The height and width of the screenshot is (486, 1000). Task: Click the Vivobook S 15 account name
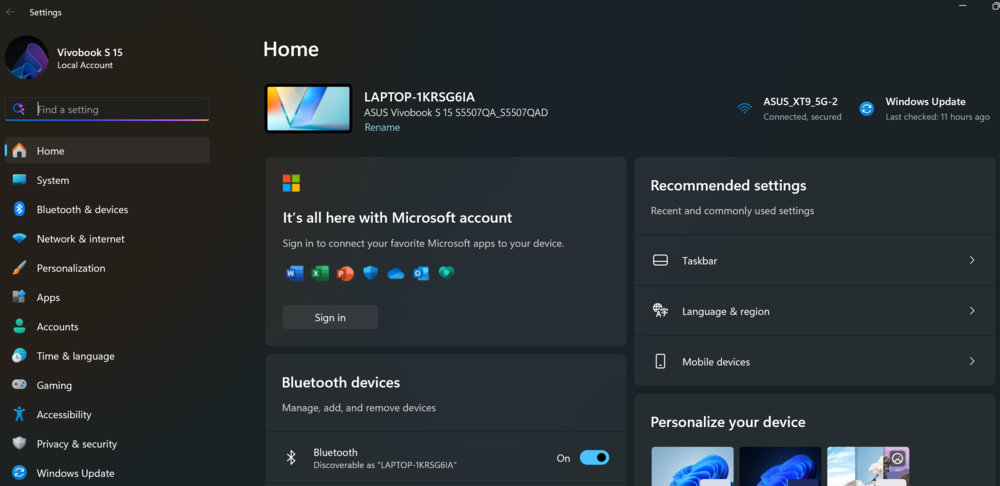(x=90, y=52)
